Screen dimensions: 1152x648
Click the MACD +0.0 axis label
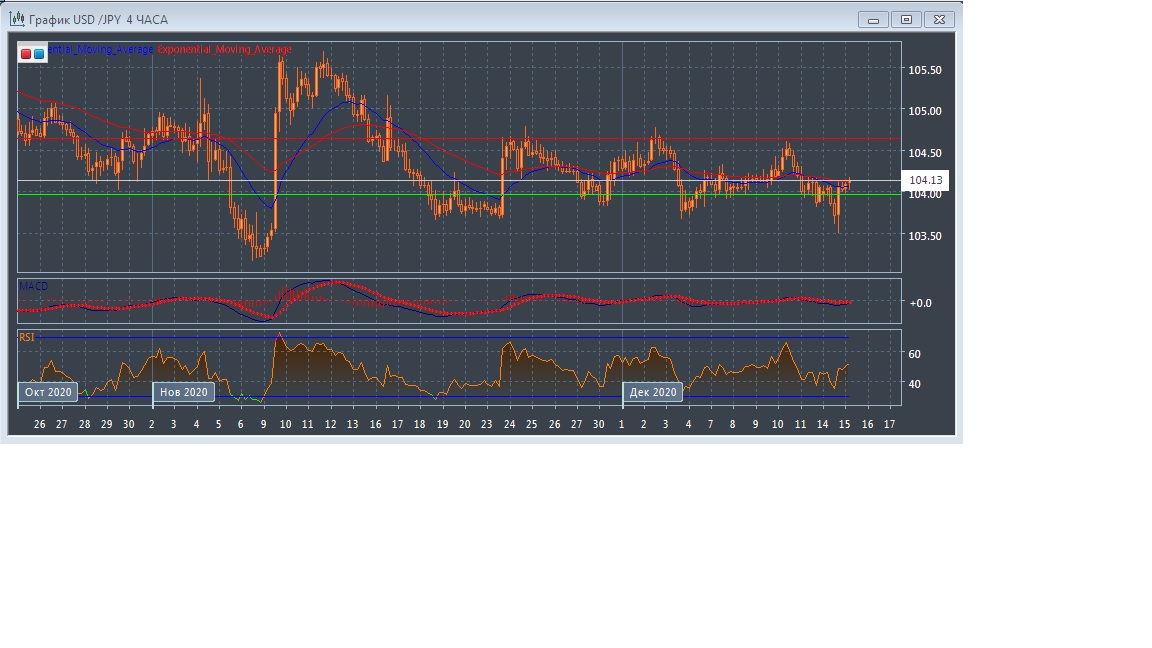(920, 303)
